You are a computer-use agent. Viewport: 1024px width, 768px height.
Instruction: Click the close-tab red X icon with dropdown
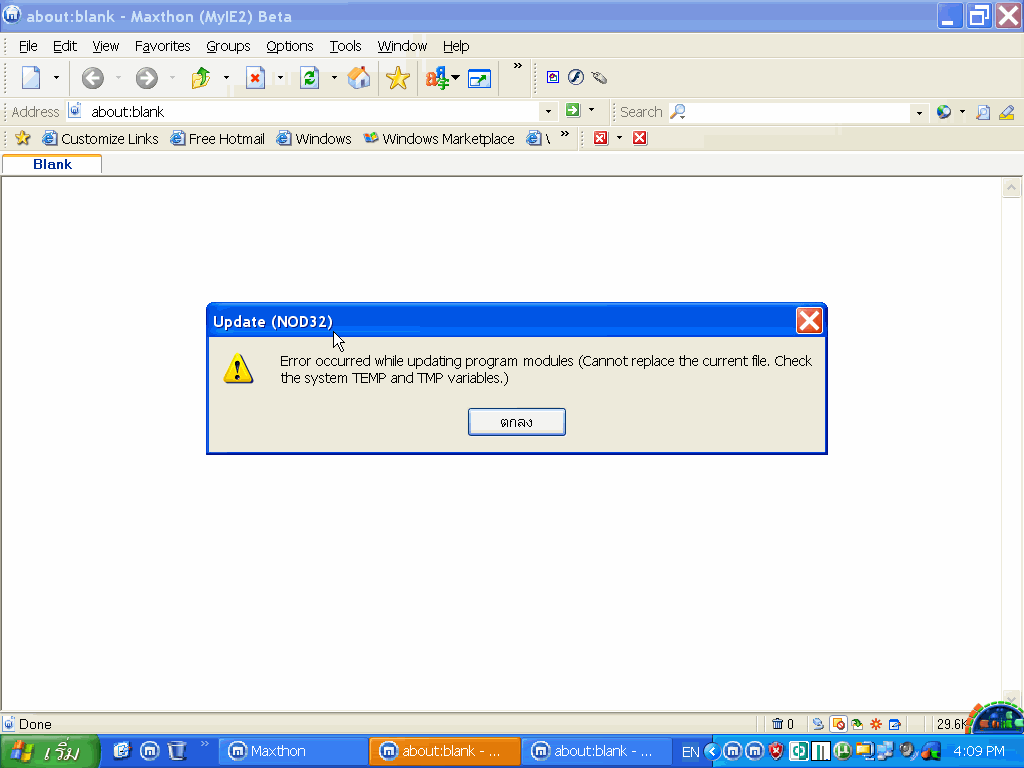600,138
